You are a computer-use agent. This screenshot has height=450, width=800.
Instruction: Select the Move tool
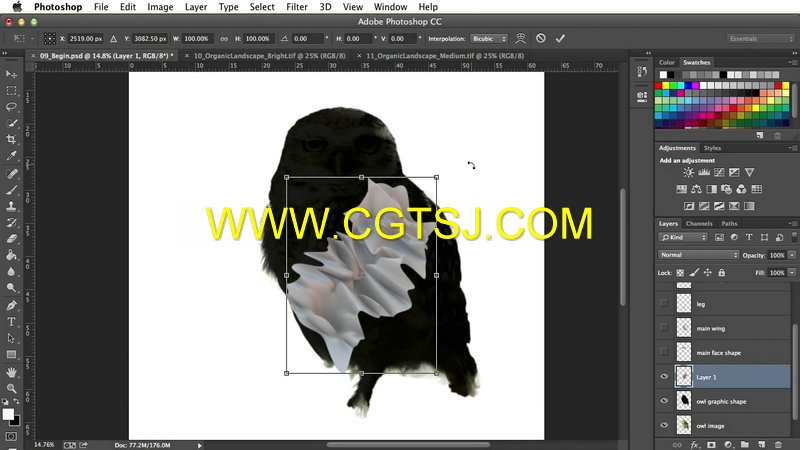tap(11, 74)
